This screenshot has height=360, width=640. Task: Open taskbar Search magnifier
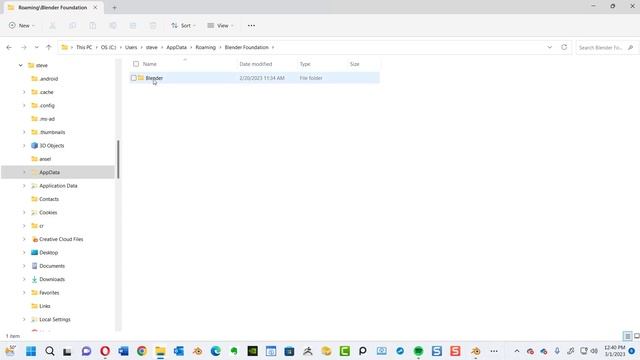[49, 351]
